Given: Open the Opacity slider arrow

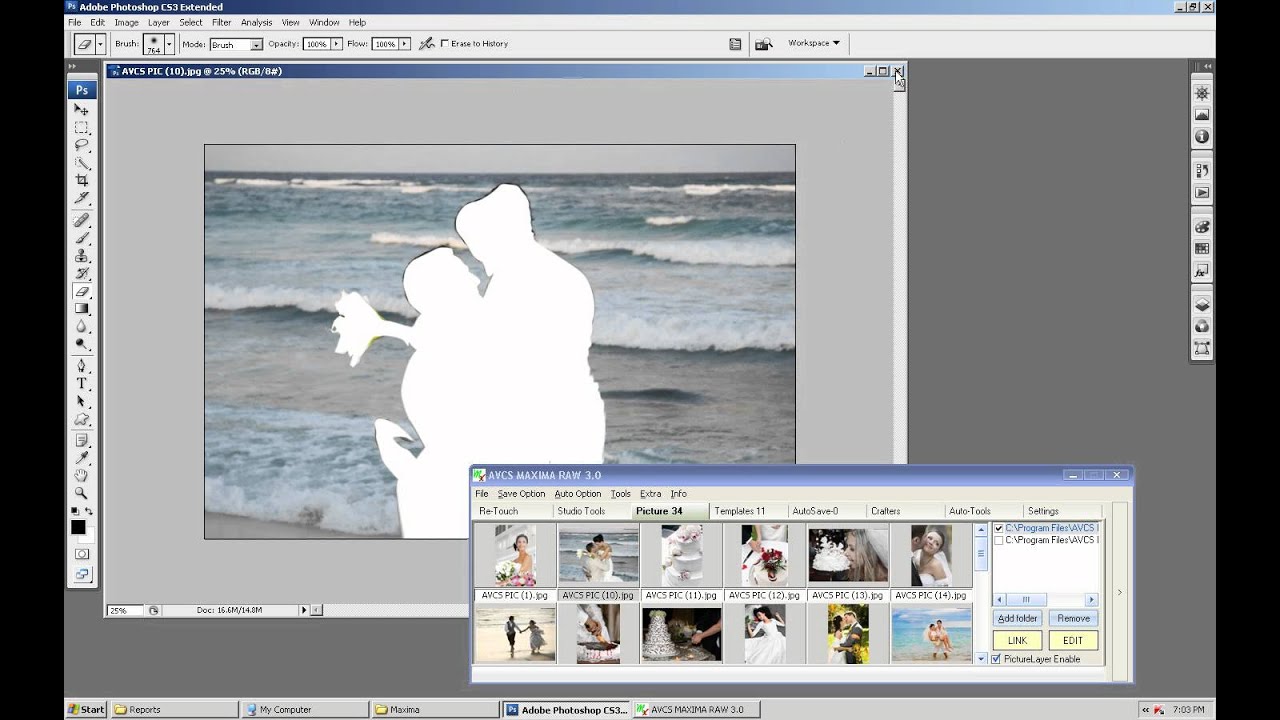Looking at the screenshot, I should click(x=337, y=44).
